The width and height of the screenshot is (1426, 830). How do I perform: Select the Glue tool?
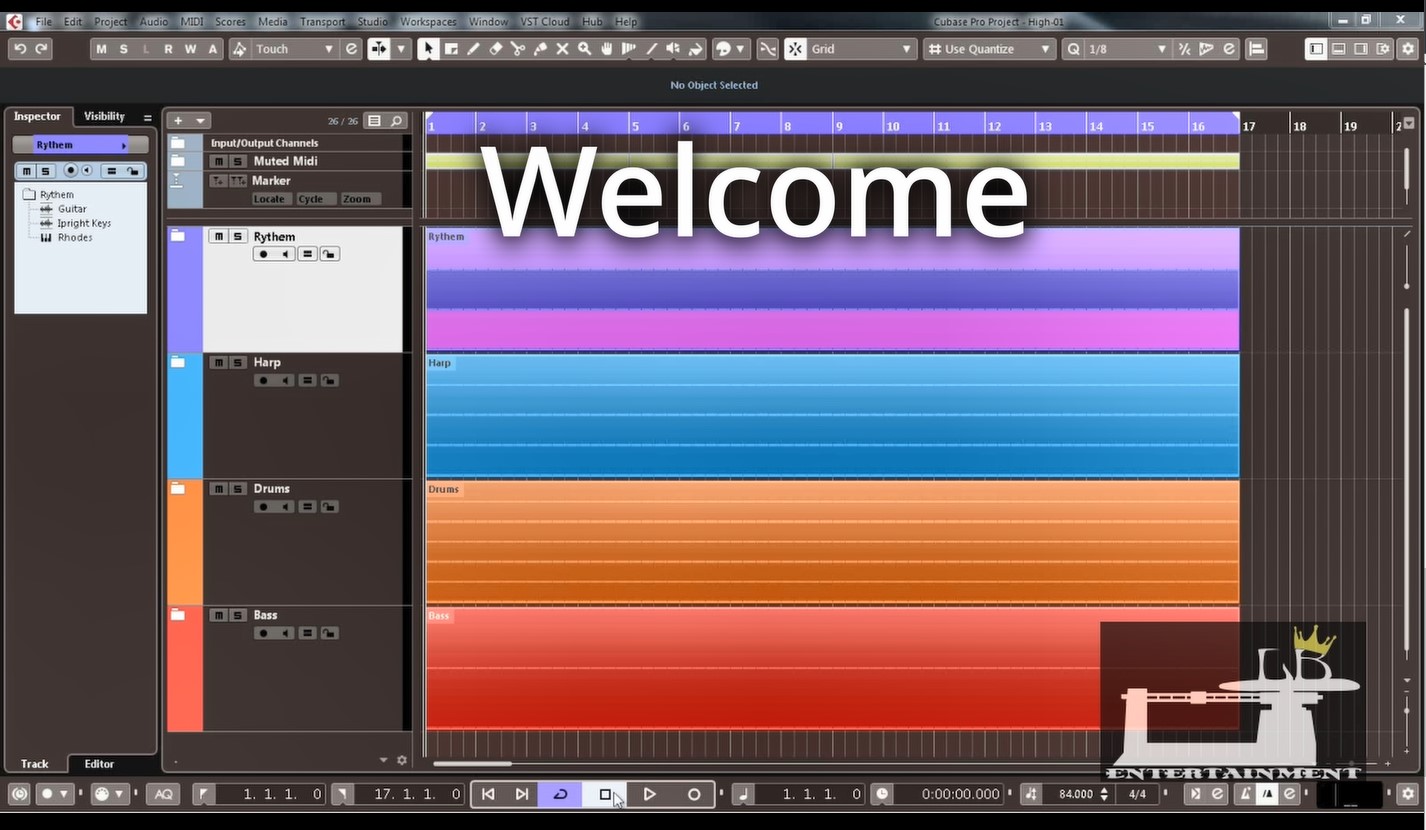[x=540, y=48]
